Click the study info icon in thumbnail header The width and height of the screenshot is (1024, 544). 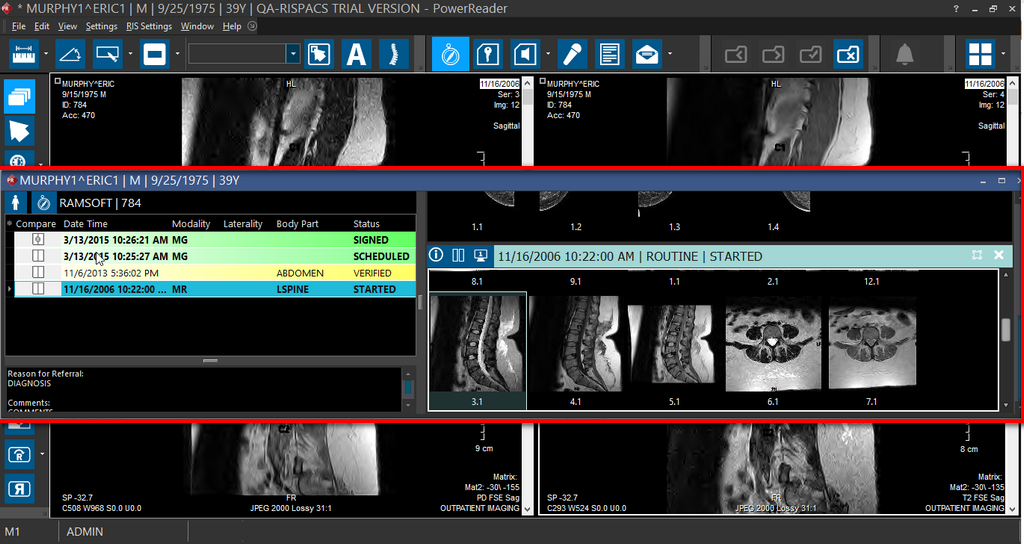(437, 256)
